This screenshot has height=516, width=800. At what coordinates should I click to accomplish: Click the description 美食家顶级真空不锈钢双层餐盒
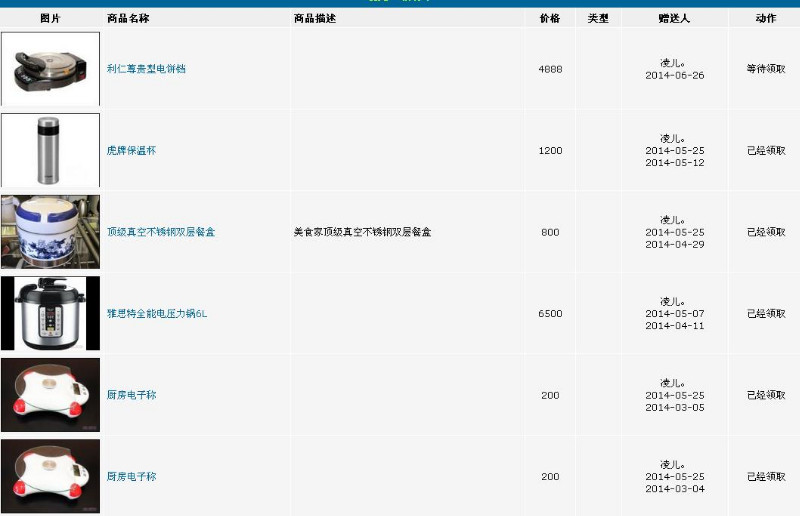362,232
